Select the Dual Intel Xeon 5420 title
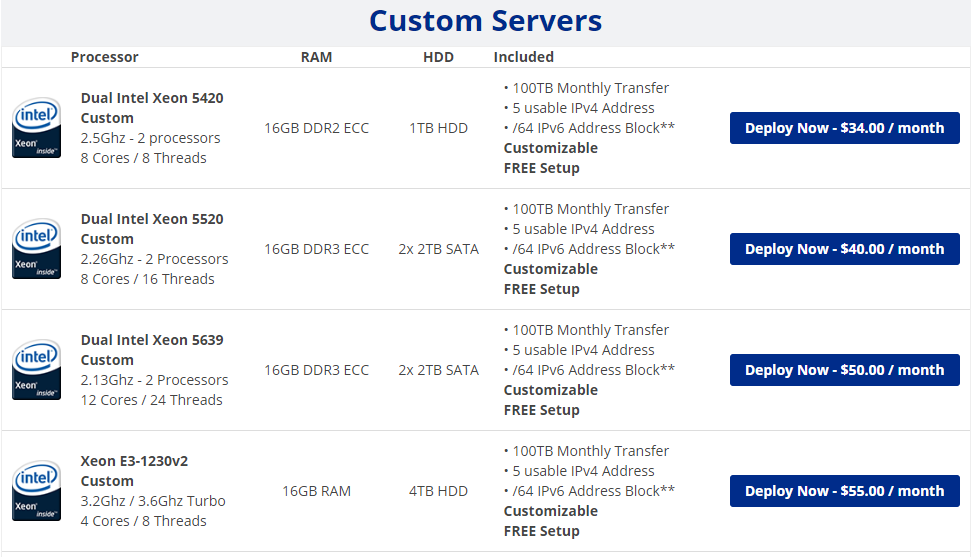The width and height of the screenshot is (980, 557). (x=152, y=98)
